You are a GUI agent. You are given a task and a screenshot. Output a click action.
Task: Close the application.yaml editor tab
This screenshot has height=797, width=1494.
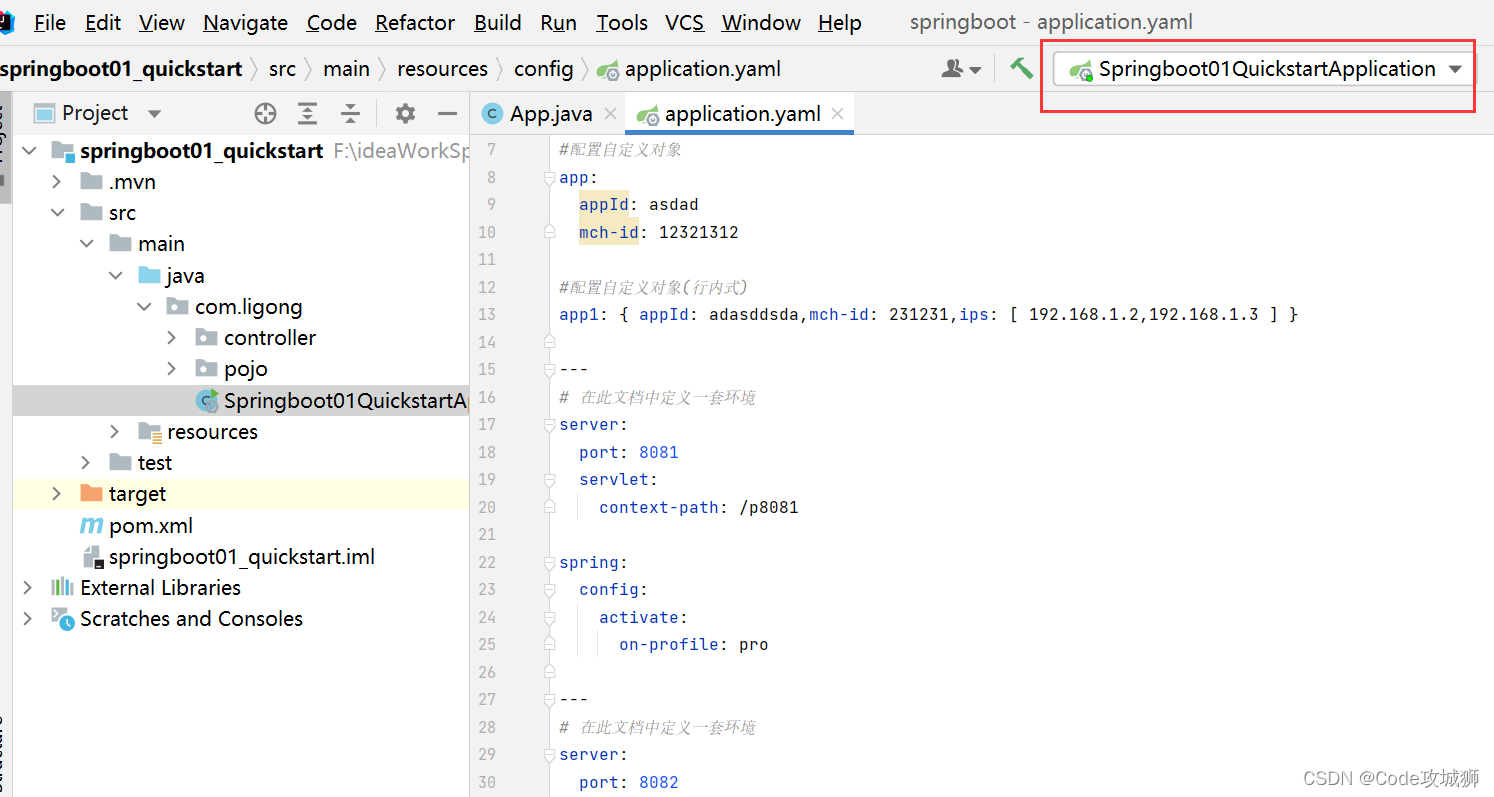(x=838, y=113)
